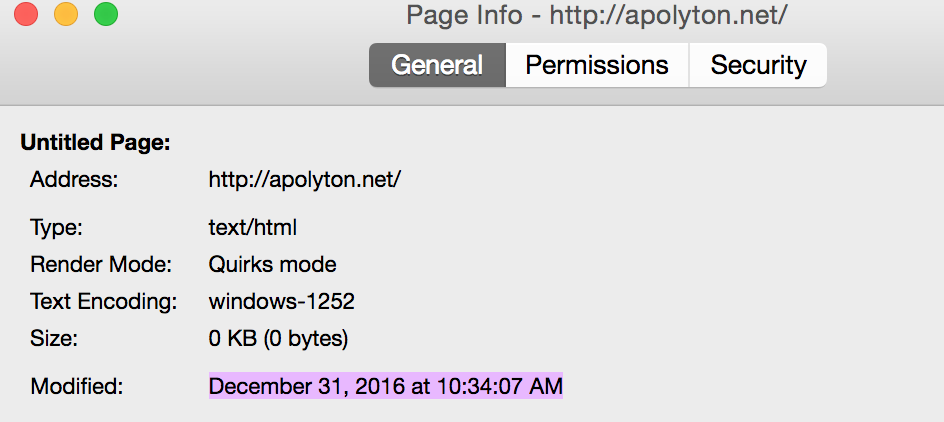Switch to the Permissions tab
Viewport: 944px width, 422px height.
597,65
